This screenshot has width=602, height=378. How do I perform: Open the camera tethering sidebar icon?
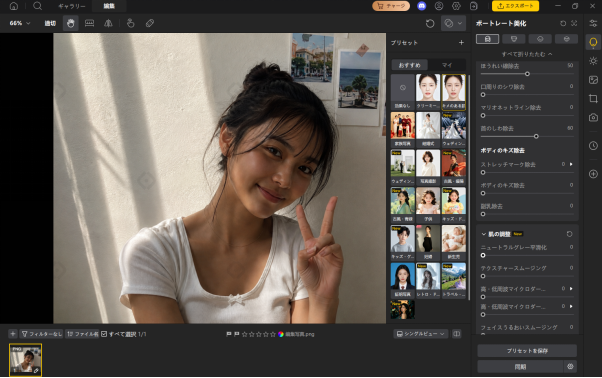click(x=593, y=117)
